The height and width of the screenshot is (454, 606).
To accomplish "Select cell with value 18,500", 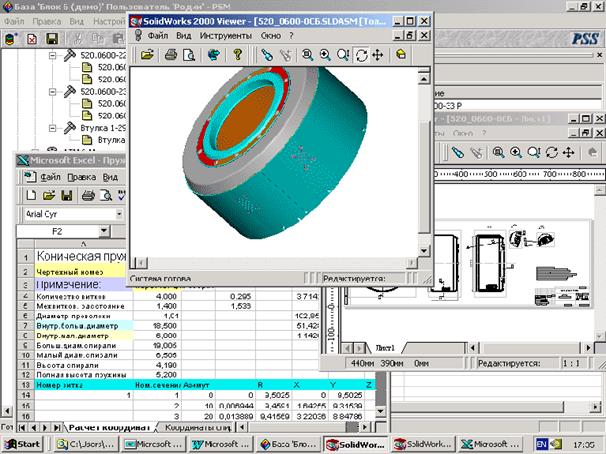I will point(157,326).
